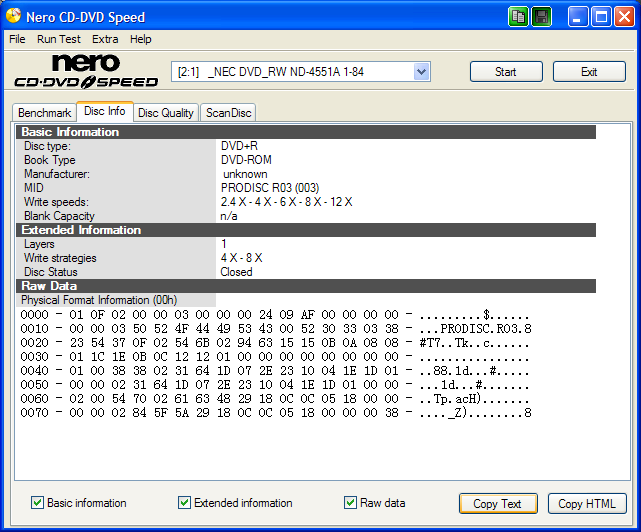The image size is (641, 532).
Task: Click the raw data row 0000
Action: point(275,315)
